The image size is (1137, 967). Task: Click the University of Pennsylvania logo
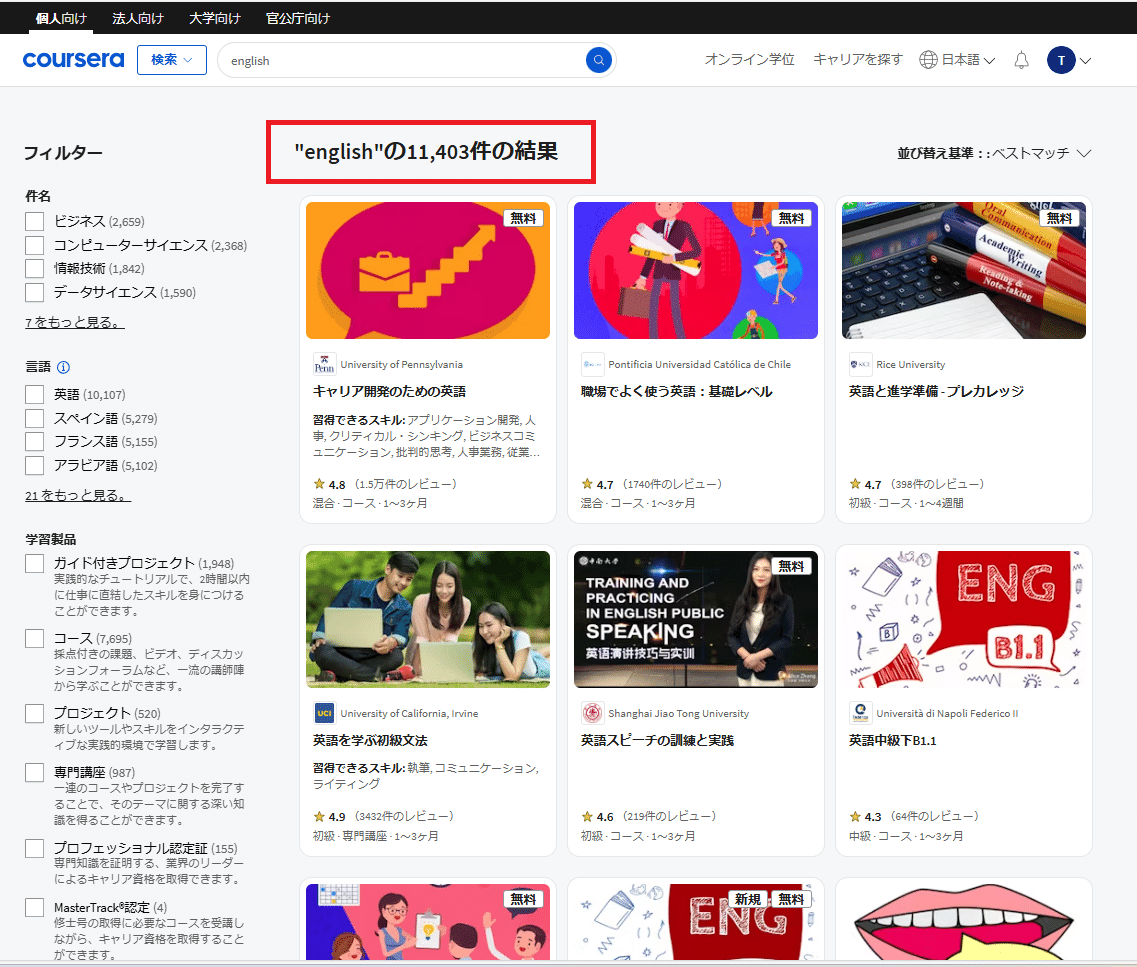(x=324, y=364)
